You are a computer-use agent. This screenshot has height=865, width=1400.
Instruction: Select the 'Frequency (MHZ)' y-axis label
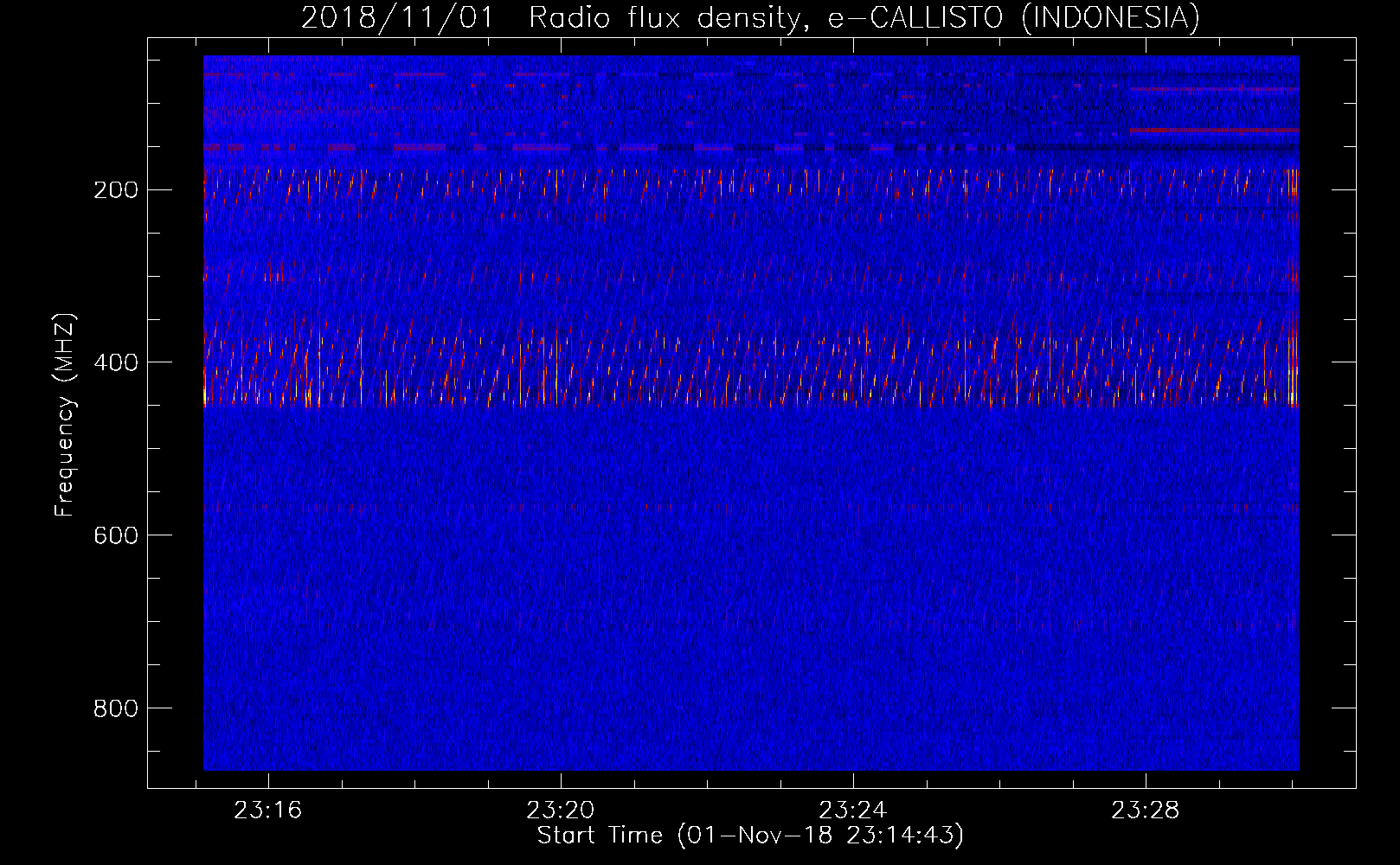tap(65, 415)
